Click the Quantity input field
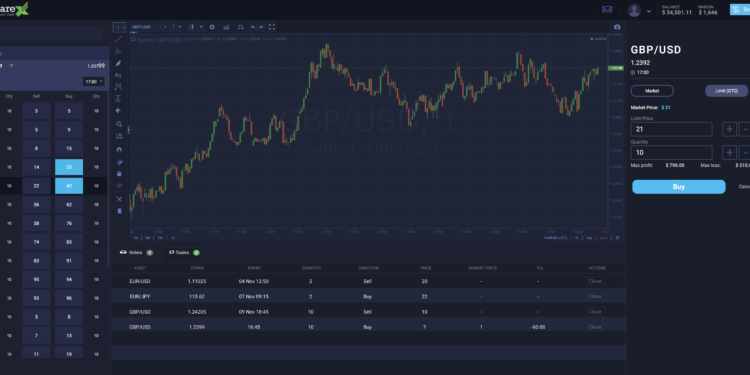Screen dimensions: 750x375 coord(672,153)
